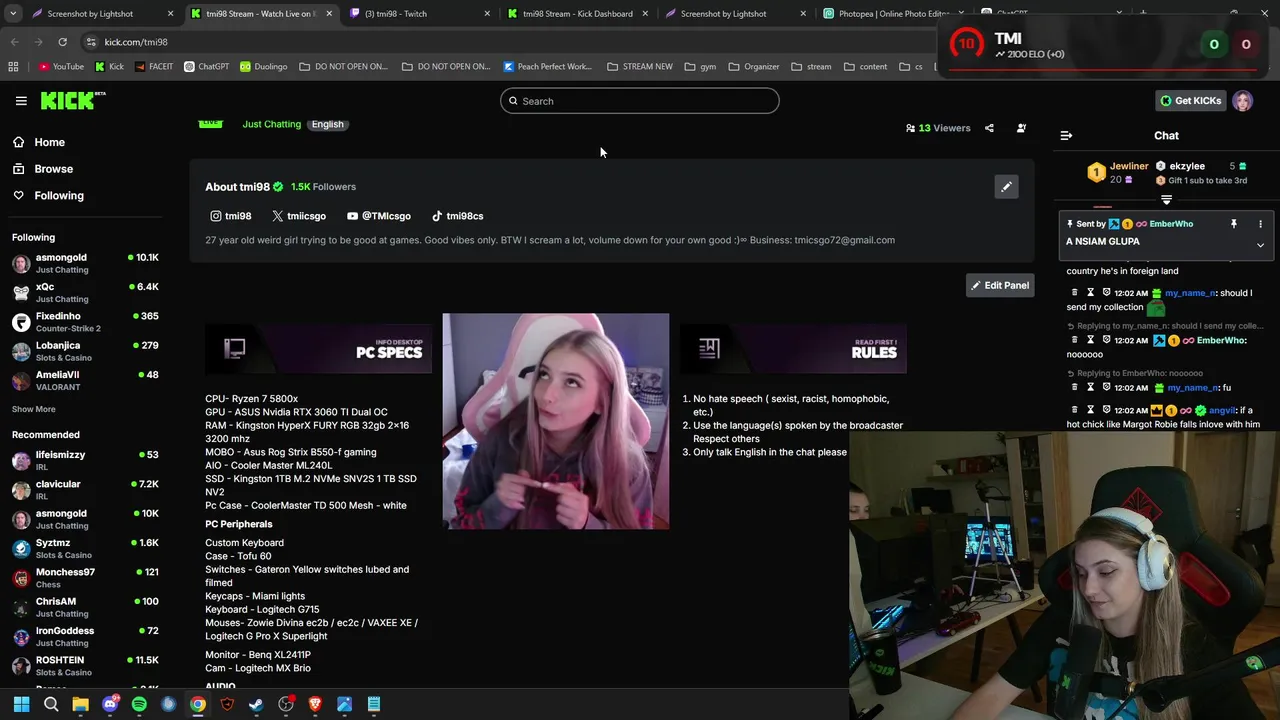Click in the Kick search box
This screenshot has width=1280, height=720.
(x=640, y=101)
